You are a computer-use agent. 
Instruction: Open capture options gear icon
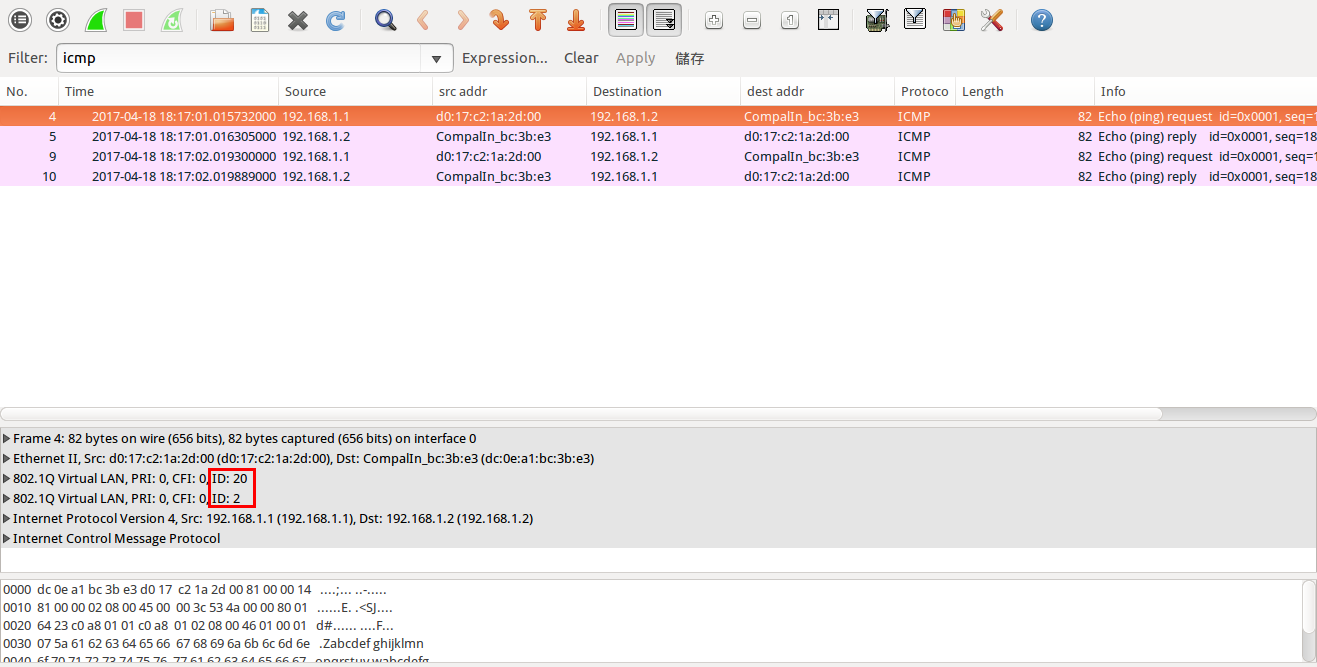click(x=58, y=20)
